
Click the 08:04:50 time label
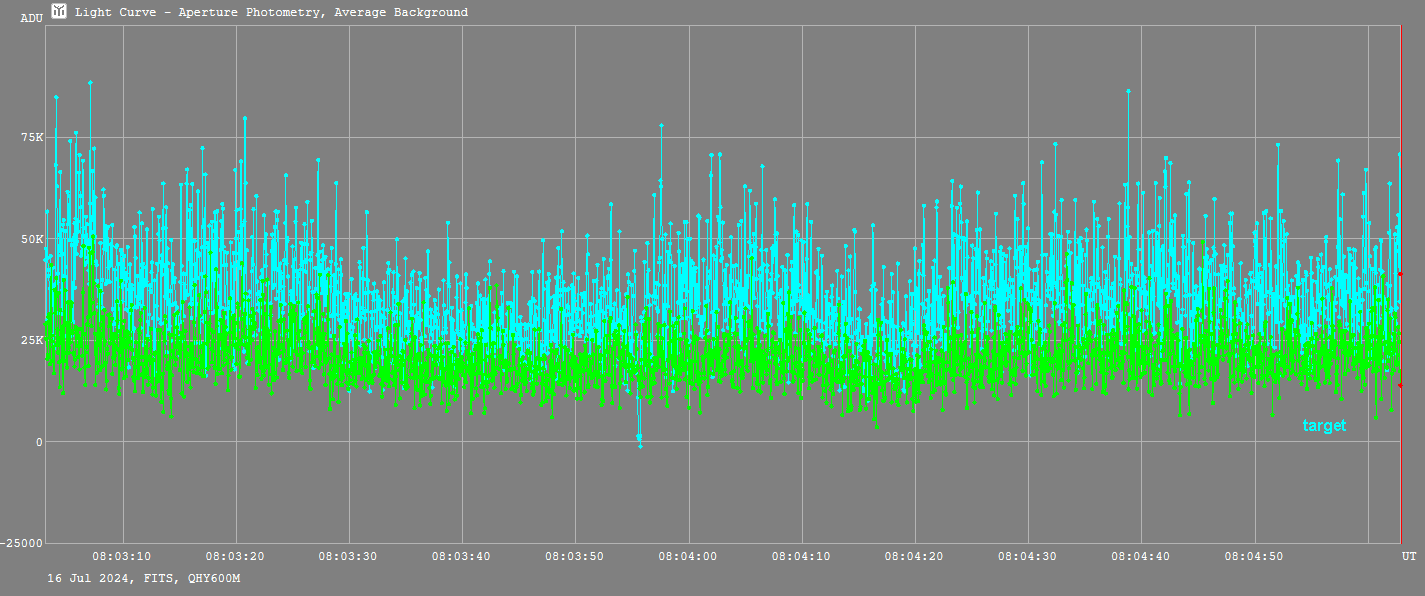(x=1253, y=555)
